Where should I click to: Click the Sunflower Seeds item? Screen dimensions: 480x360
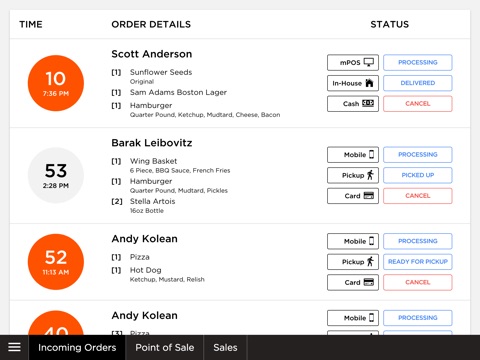click(161, 72)
